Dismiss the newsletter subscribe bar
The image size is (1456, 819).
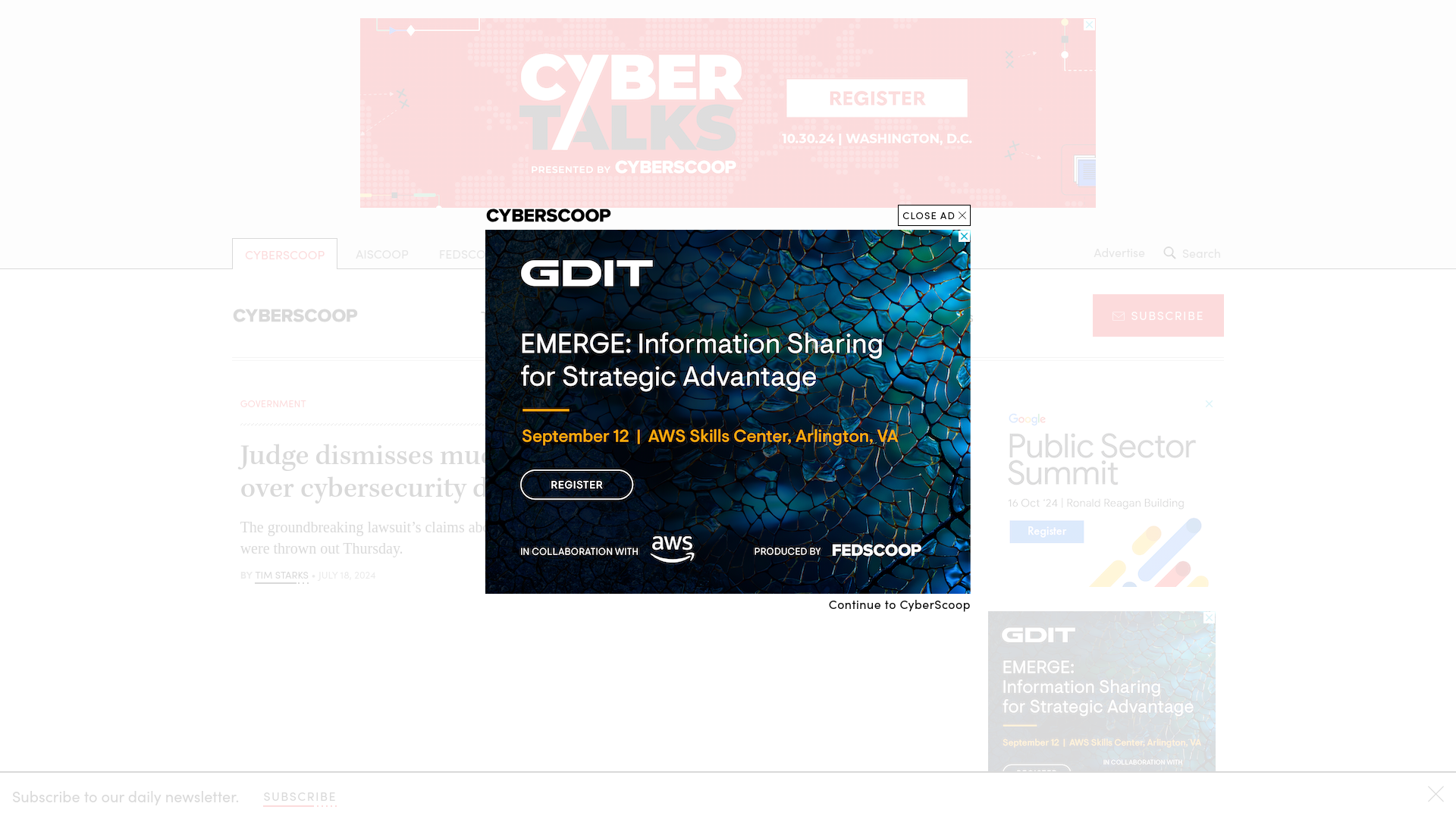(x=1436, y=794)
